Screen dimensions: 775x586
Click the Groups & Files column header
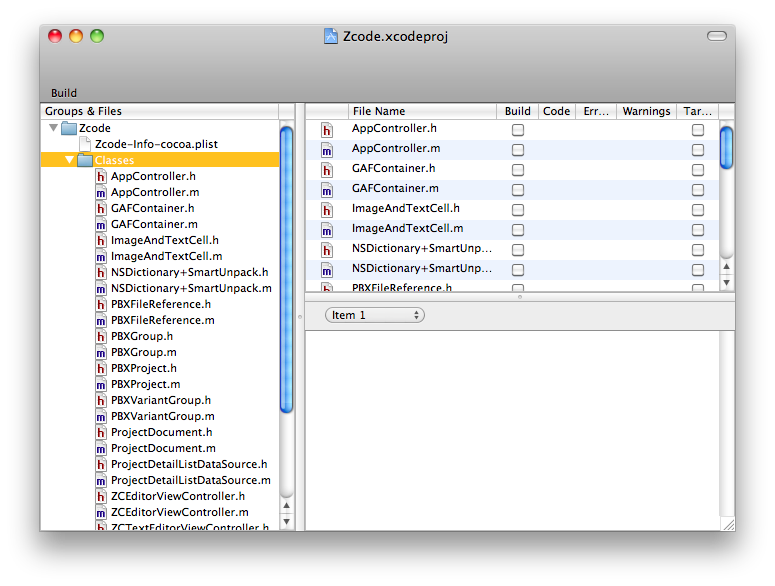(159, 111)
